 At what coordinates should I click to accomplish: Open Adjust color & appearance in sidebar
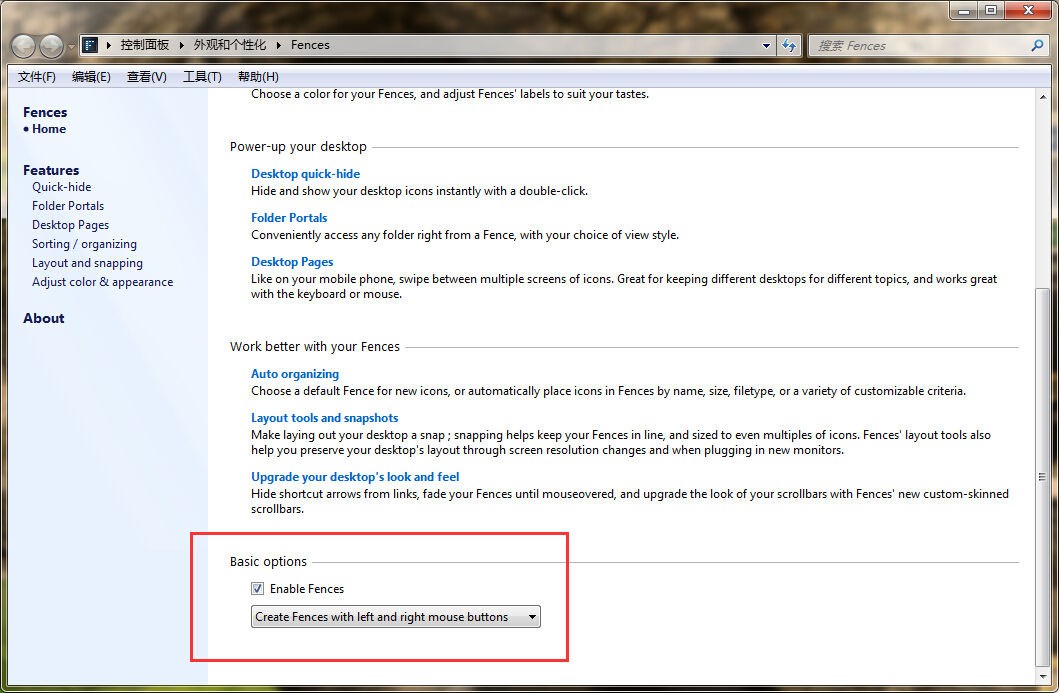point(102,282)
